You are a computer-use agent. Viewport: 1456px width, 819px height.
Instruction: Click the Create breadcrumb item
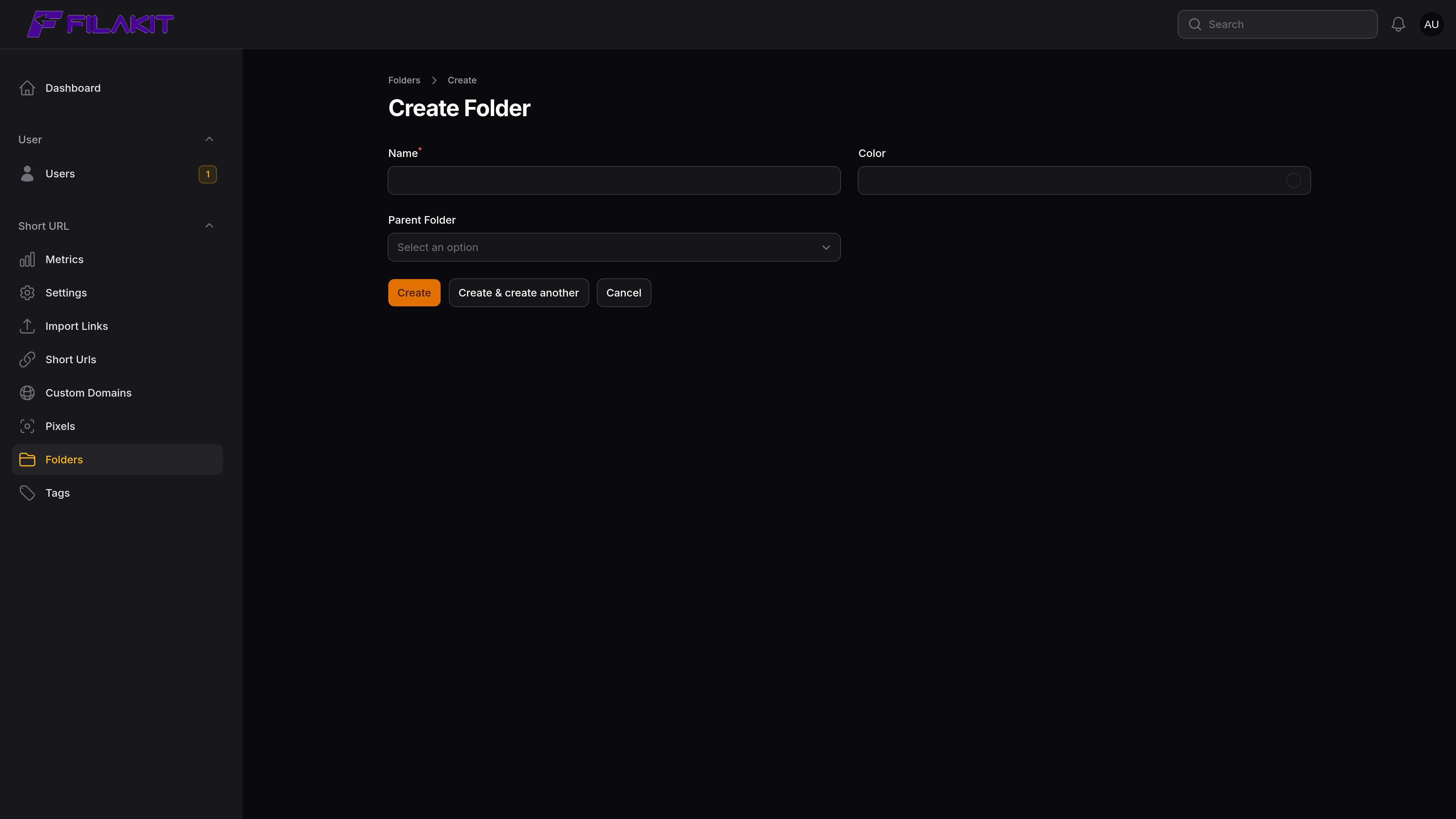pos(462,80)
